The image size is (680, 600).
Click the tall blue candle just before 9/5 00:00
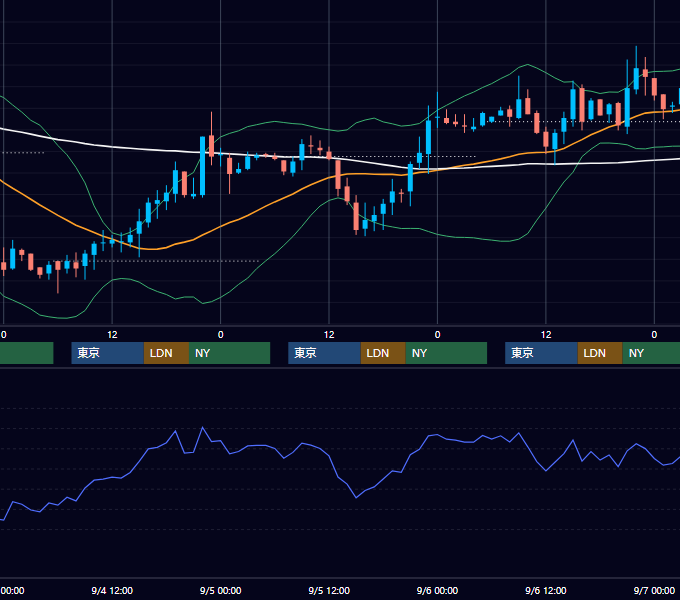203,166
